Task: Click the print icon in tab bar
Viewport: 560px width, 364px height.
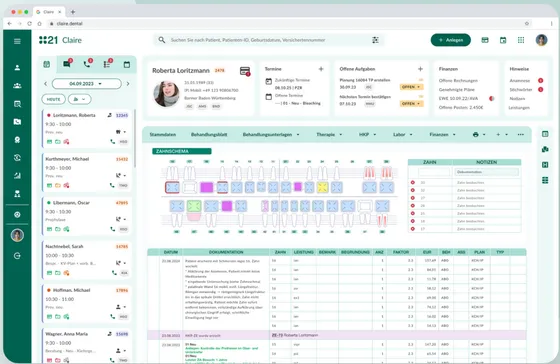Action: click(476, 135)
